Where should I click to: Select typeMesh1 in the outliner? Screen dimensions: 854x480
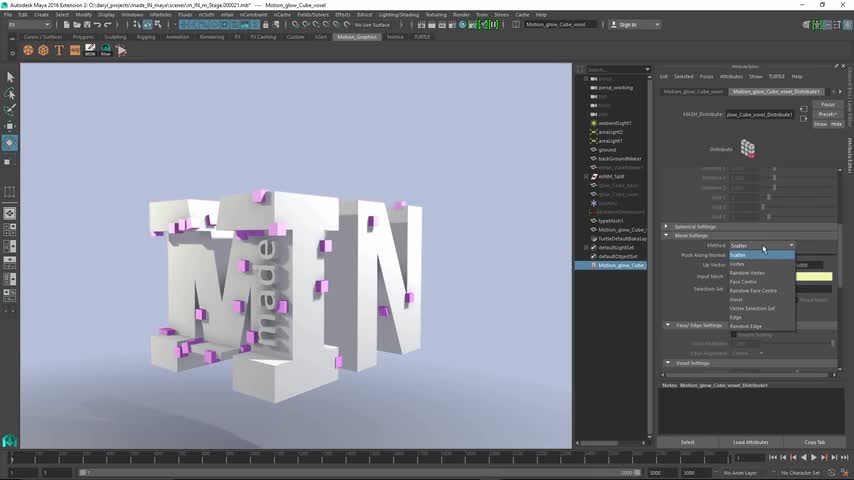point(611,221)
